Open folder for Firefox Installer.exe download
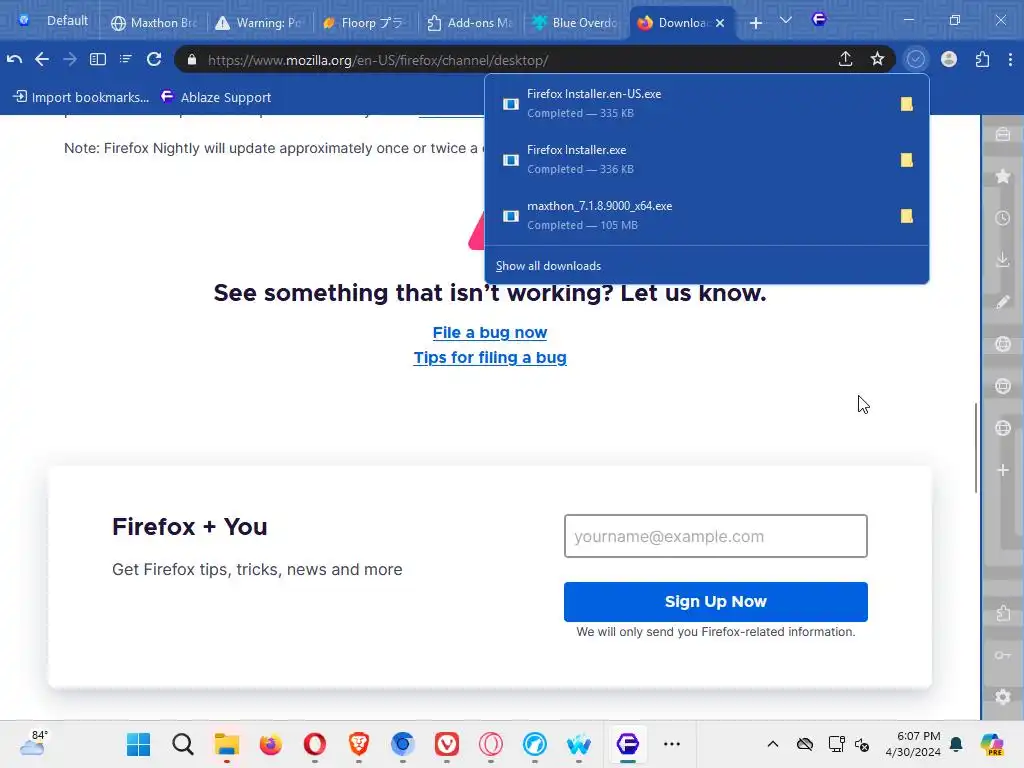The width and height of the screenshot is (1024, 768). point(906,160)
